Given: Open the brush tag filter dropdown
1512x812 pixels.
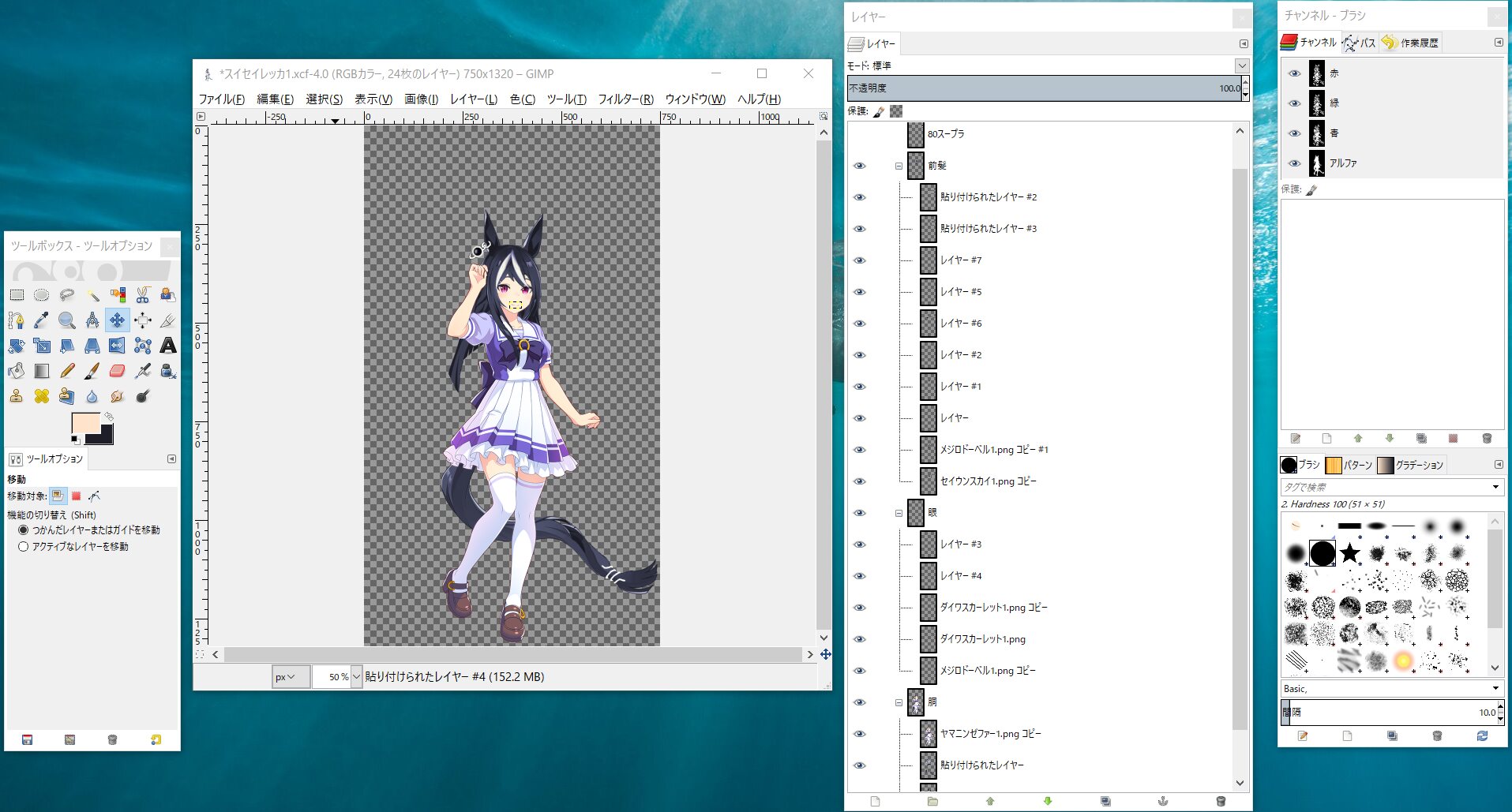Looking at the screenshot, I should 1495,487.
